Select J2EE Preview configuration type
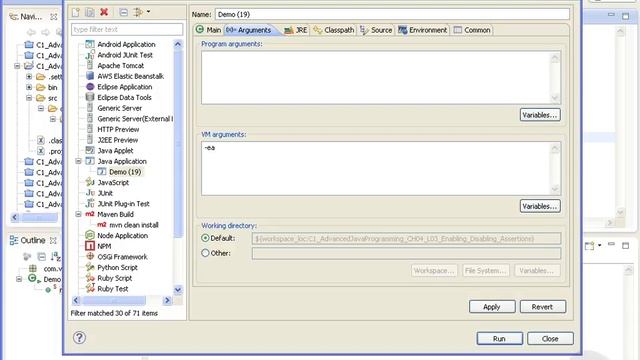The image size is (640, 360). 118,140
